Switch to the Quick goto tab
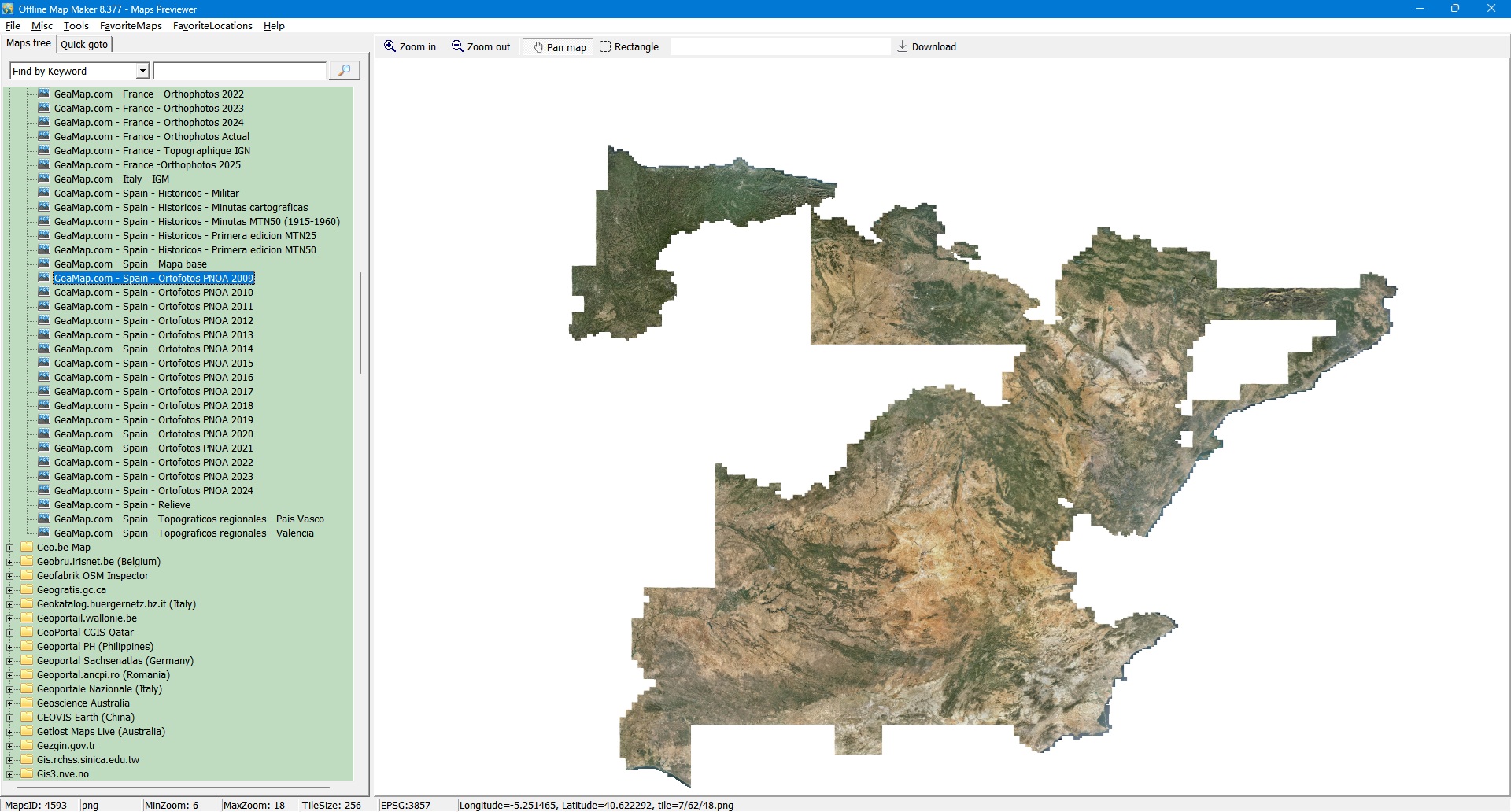The image size is (1511, 812). tap(84, 45)
